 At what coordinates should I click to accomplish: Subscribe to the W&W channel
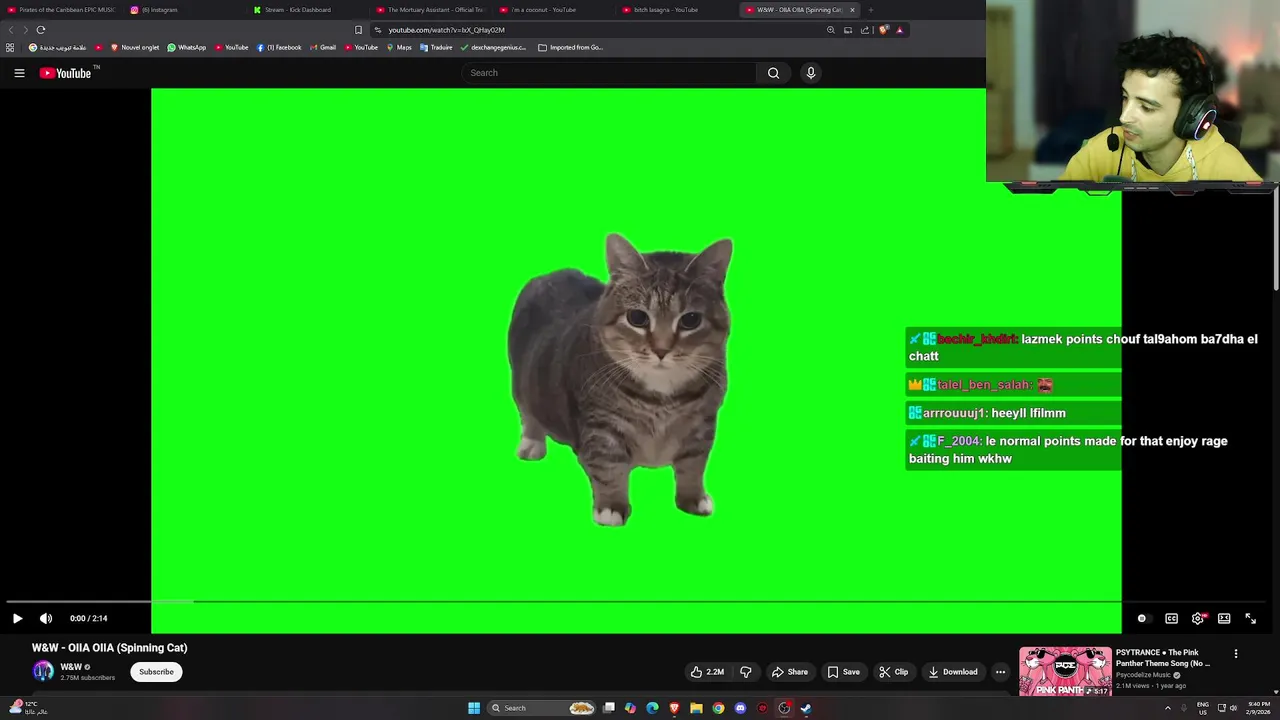tap(156, 672)
